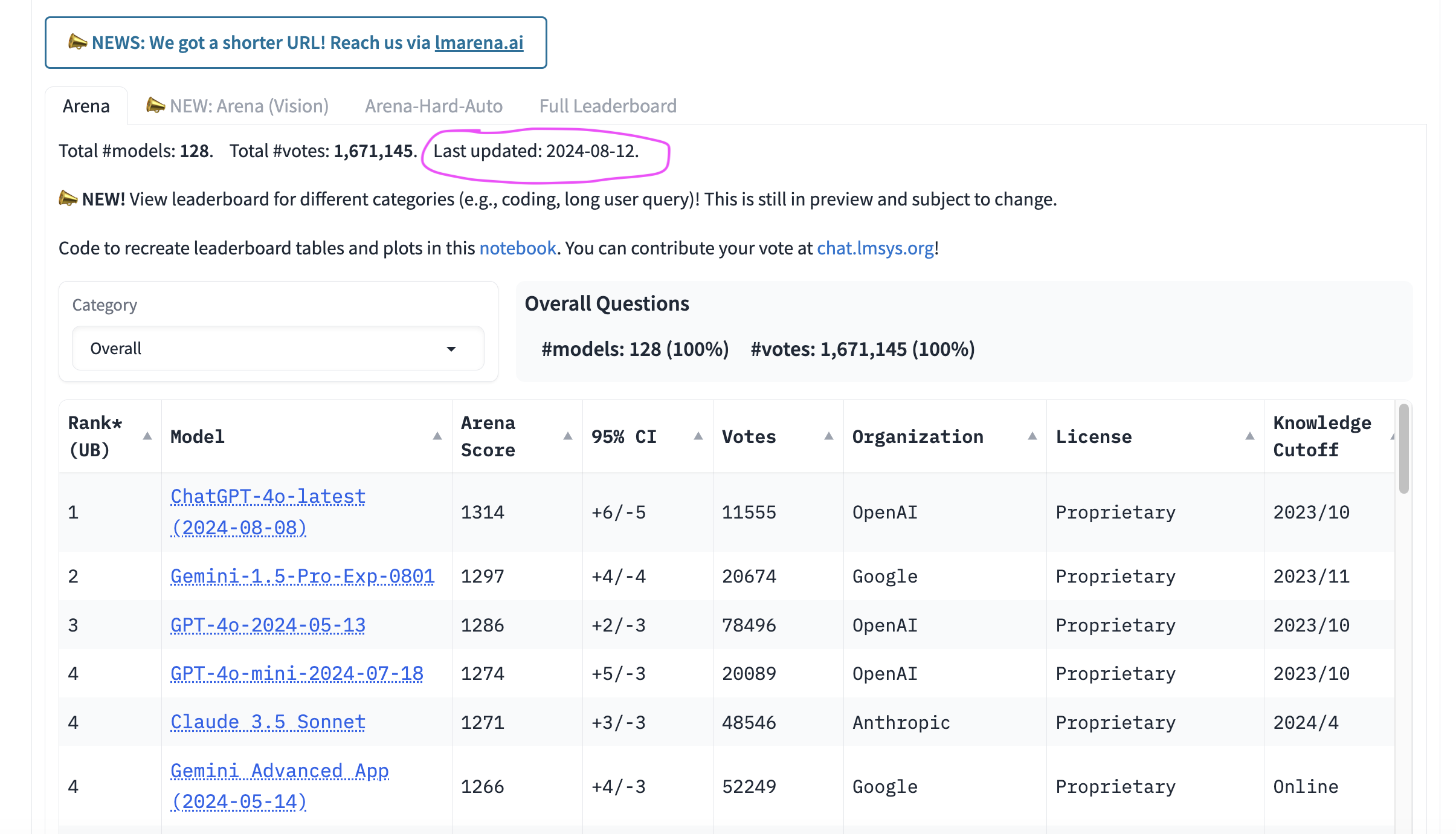The height and width of the screenshot is (834, 1456).
Task: Sort by the Arena Score column arrow
Action: tap(568, 436)
